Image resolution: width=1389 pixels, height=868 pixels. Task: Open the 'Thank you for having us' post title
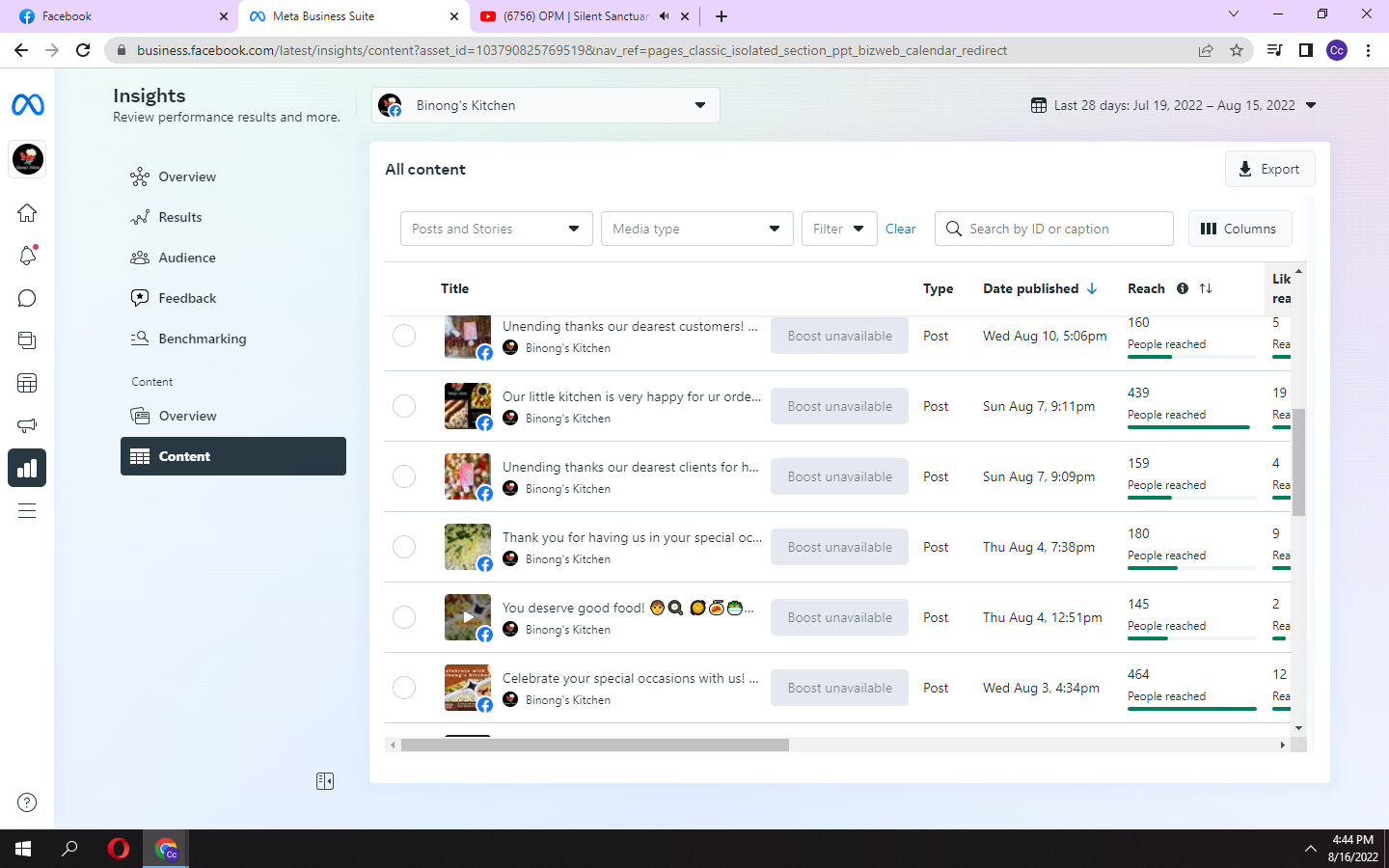tap(632, 537)
